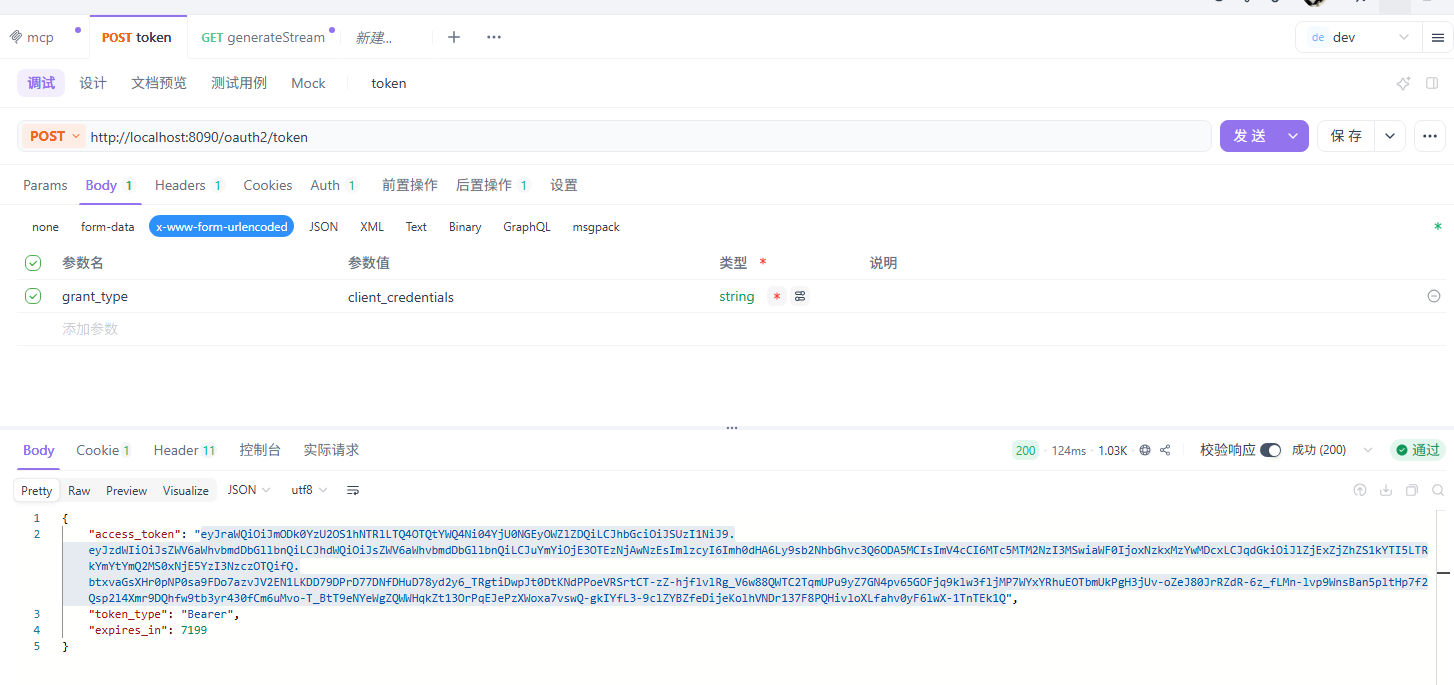
Task: Open the POST method dropdown
Action: point(54,136)
